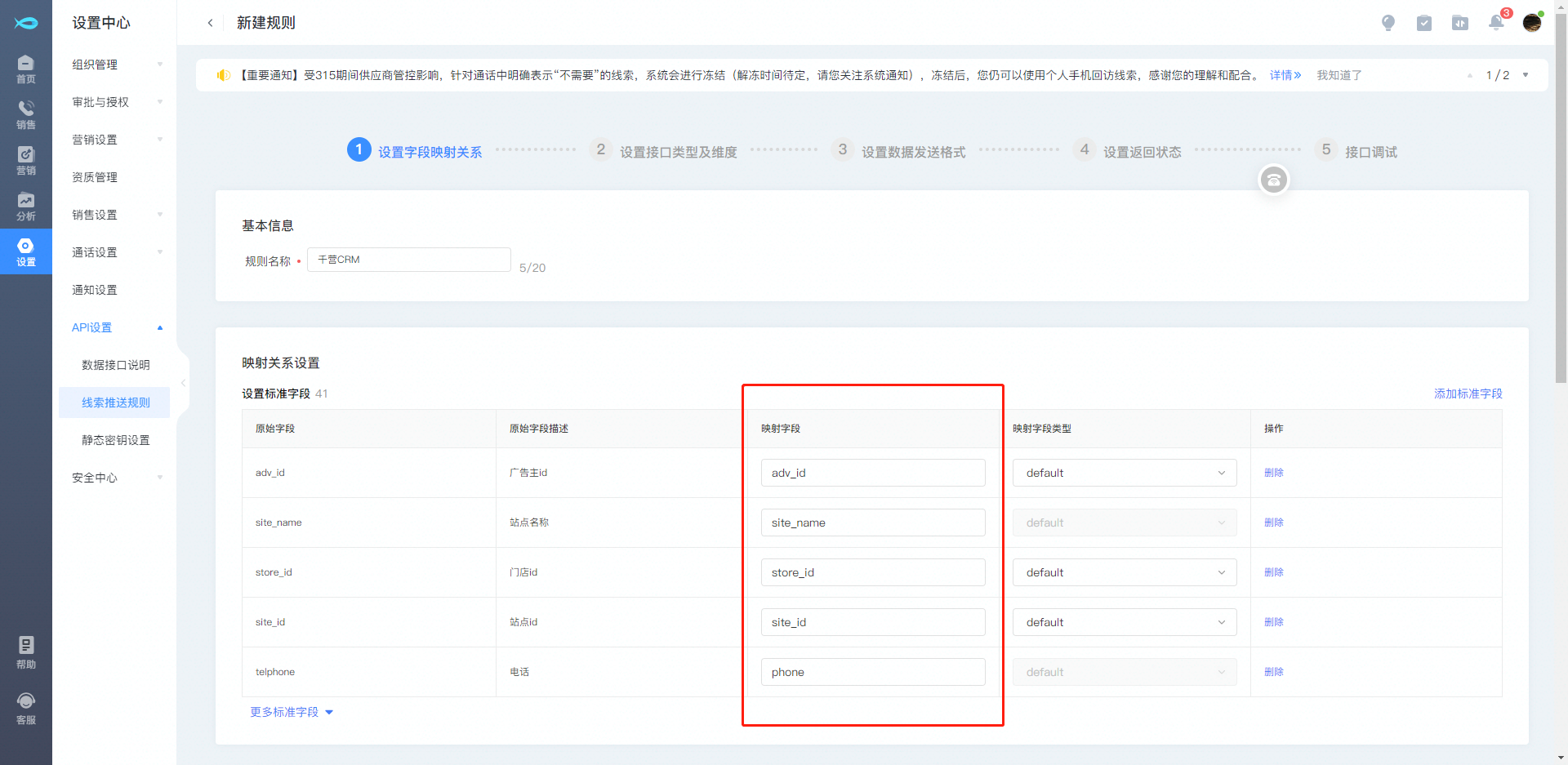Select 静态密钥设置 in the side menu

point(115,440)
